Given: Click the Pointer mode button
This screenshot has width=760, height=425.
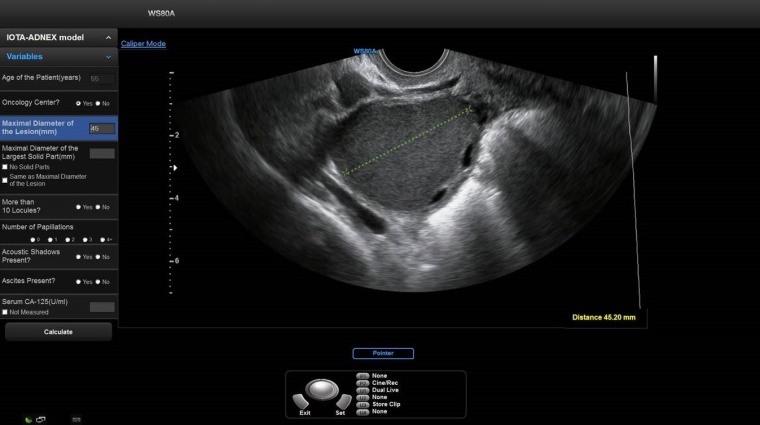Looking at the screenshot, I should click(382, 353).
